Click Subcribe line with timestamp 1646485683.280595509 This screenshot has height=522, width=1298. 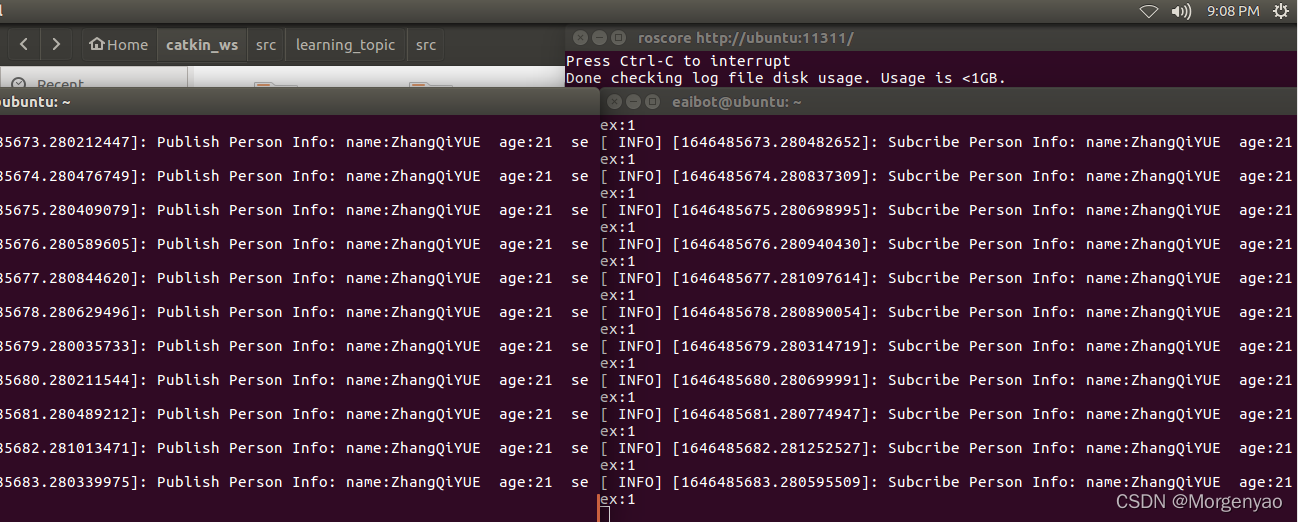coord(946,482)
